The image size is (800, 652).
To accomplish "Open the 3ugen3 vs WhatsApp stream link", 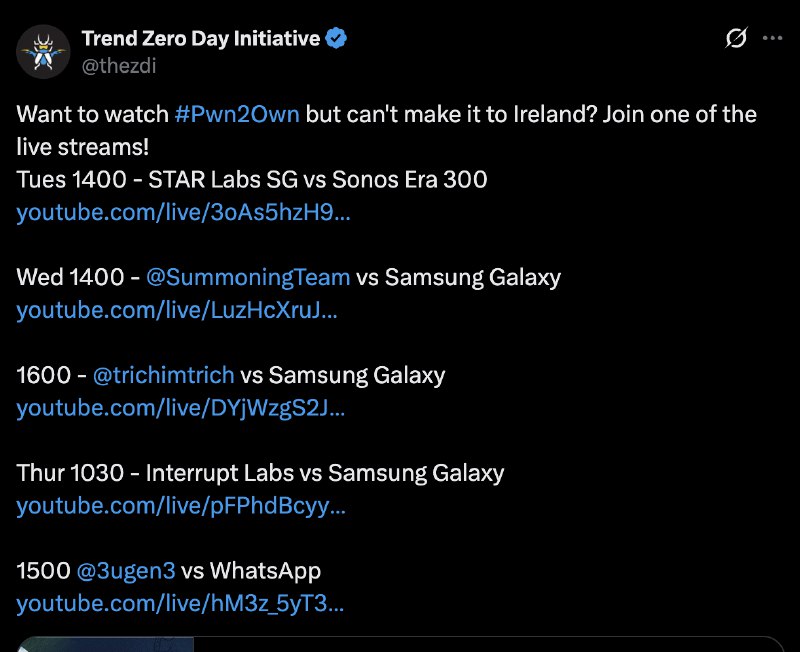I will point(175,604).
